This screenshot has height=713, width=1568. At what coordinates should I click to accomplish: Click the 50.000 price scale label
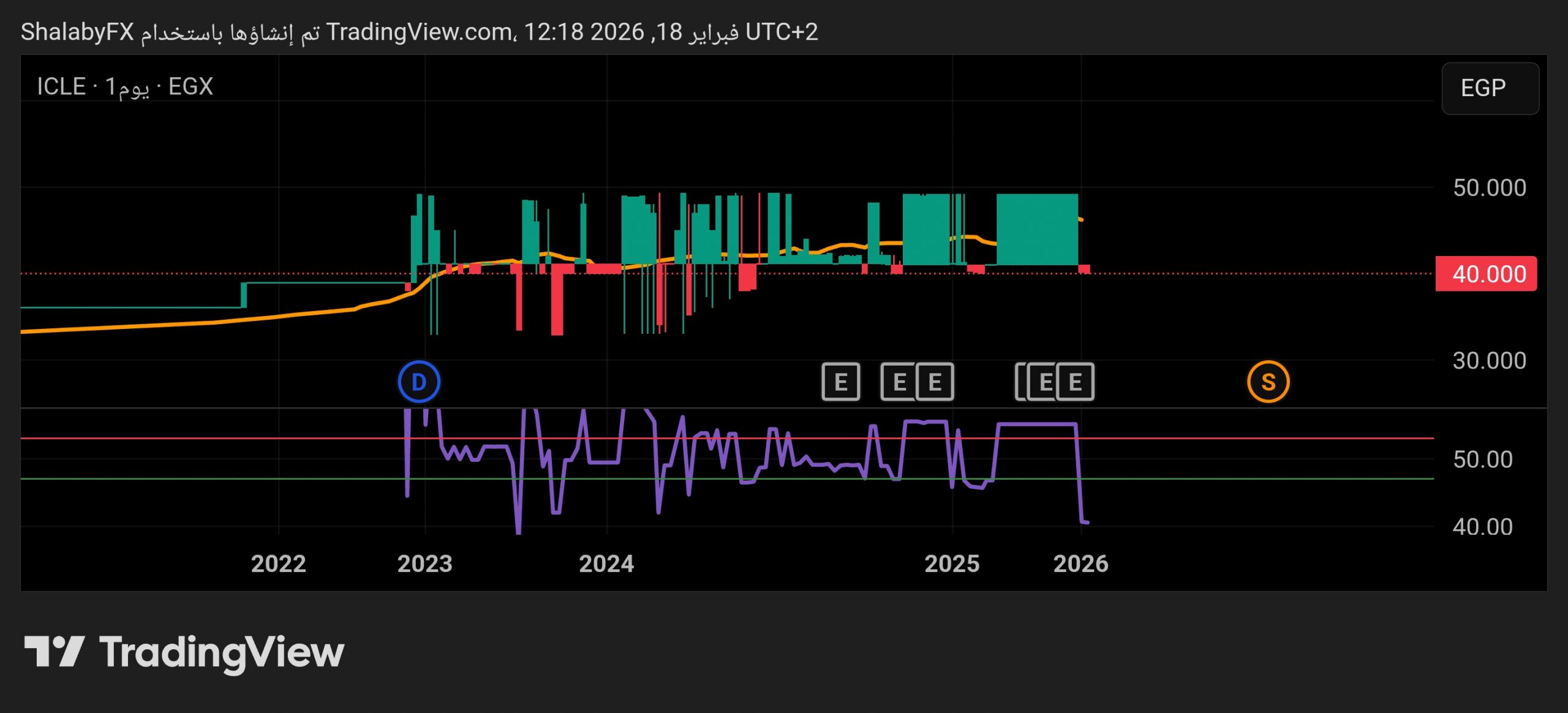1489,187
